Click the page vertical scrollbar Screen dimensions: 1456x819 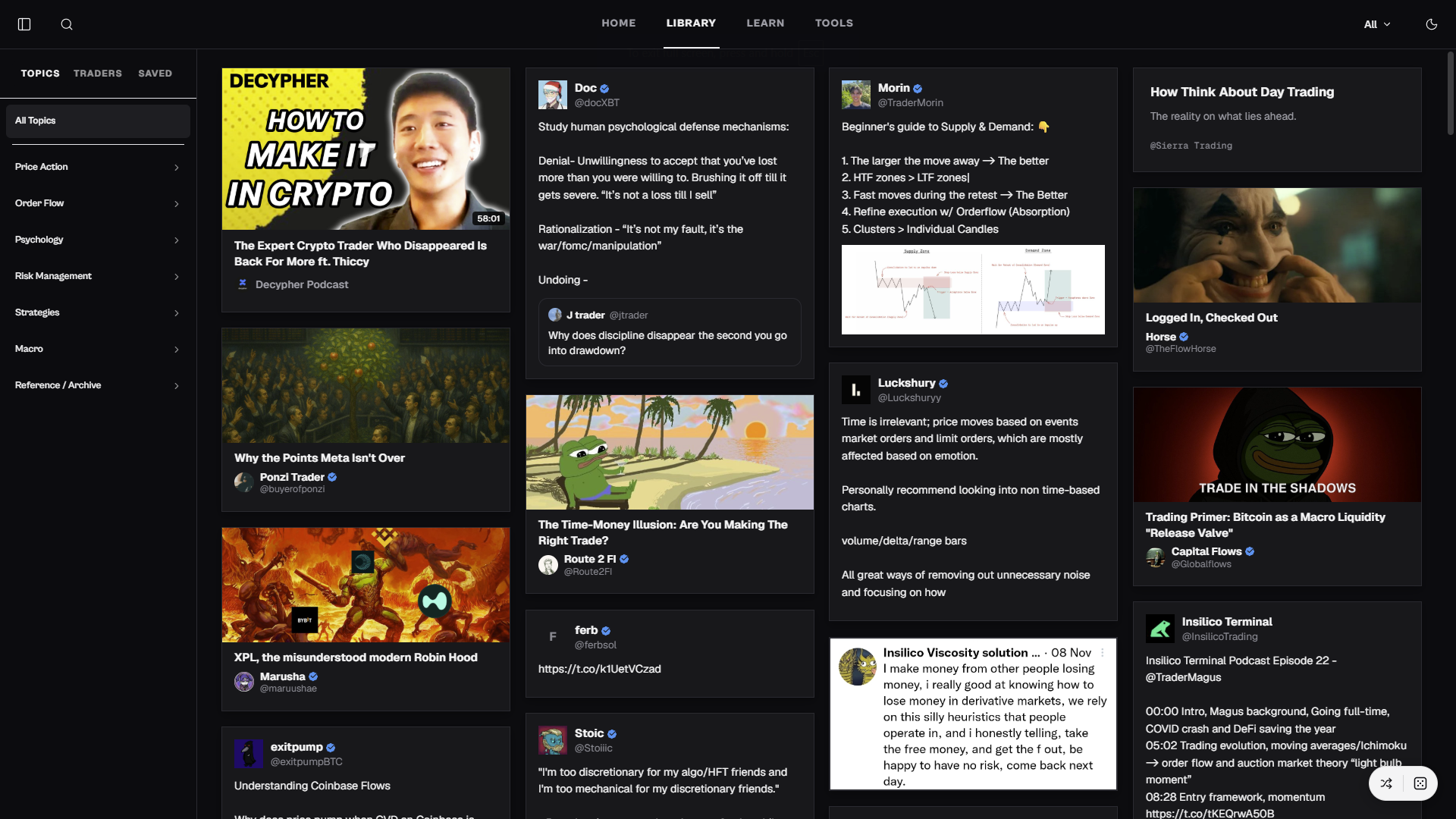[x=1451, y=93]
